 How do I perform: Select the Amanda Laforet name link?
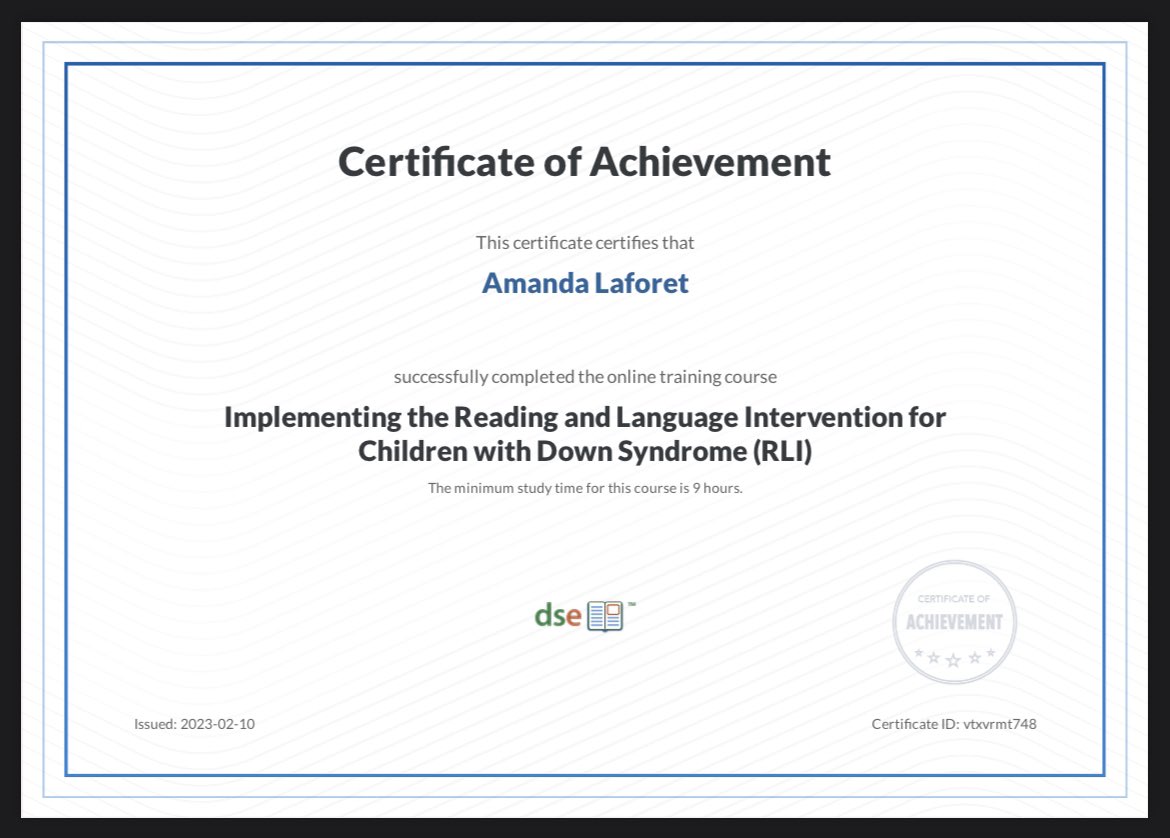click(585, 283)
